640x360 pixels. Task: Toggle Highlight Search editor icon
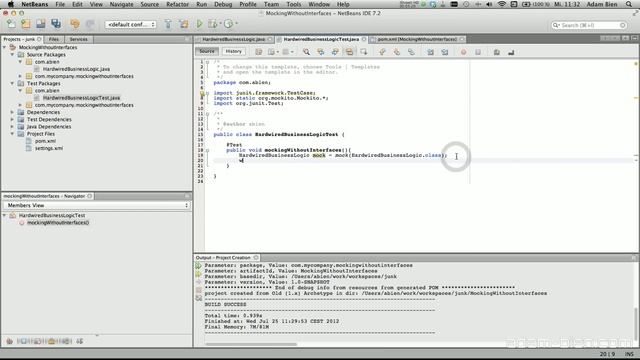[x=349, y=52]
